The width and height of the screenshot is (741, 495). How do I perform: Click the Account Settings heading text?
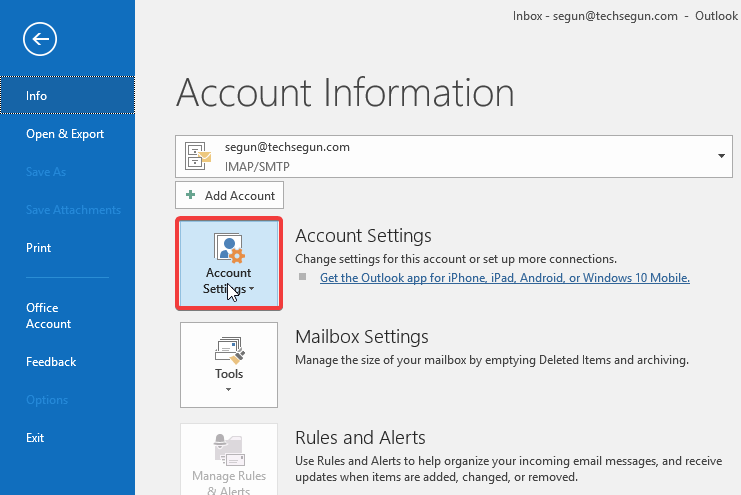(x=363, y=235)
